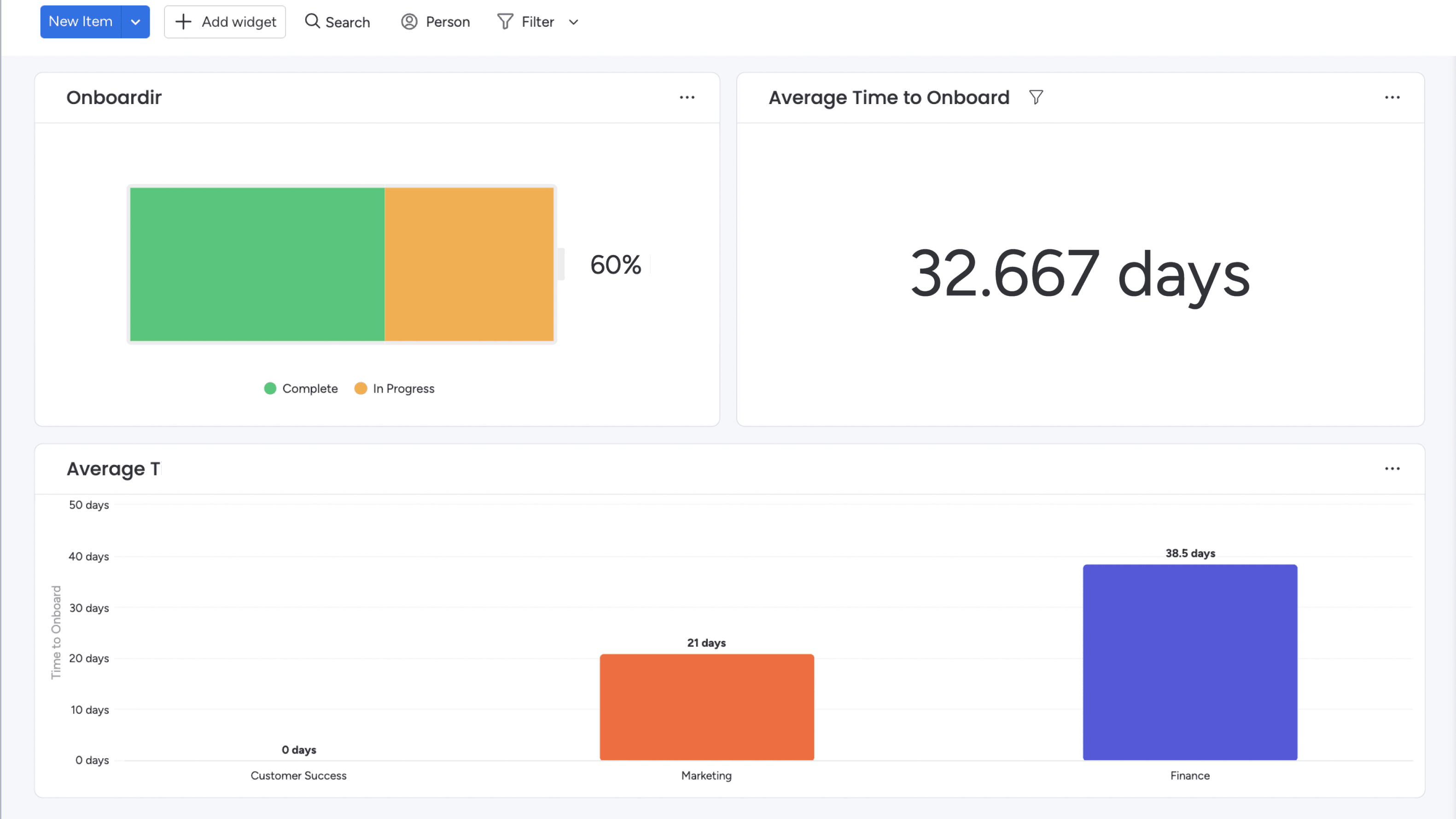Image resolution: width=1456 pixels, height=819 pixels.
Task: Click the Marketing bar in the chart
Action: pos(706,707)
